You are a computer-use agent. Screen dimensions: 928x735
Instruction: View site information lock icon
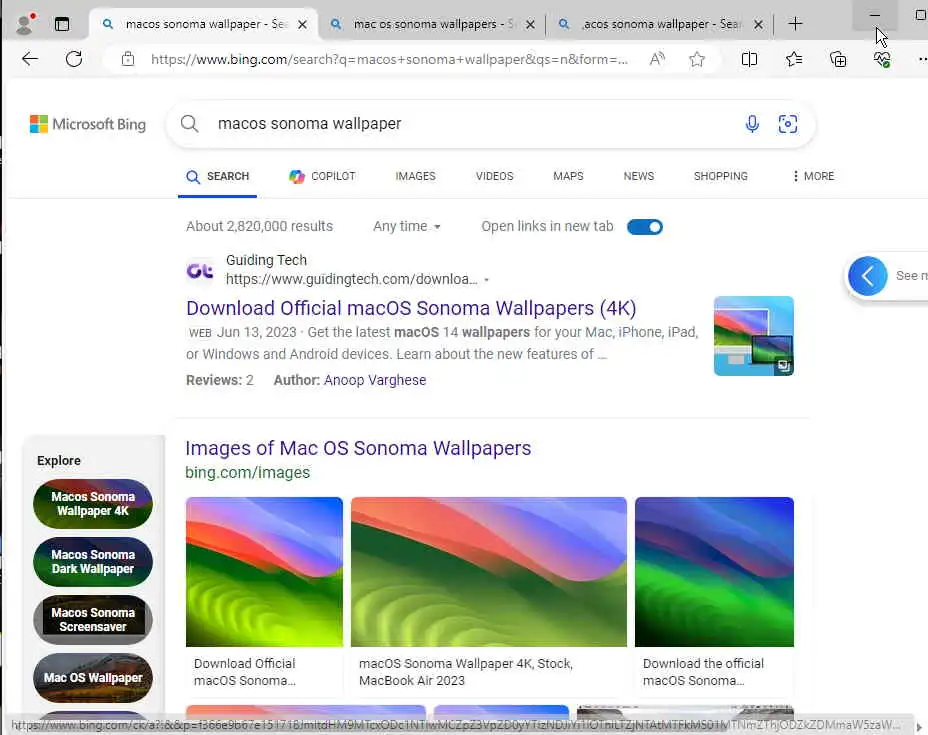[x=128, y=59]
